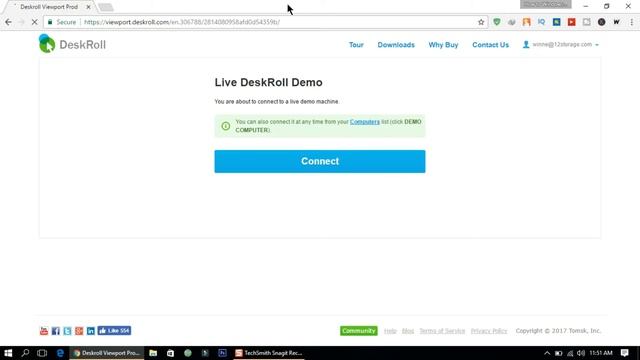Open network status in system tray
The image size is (640, 360).
[570, 353]
